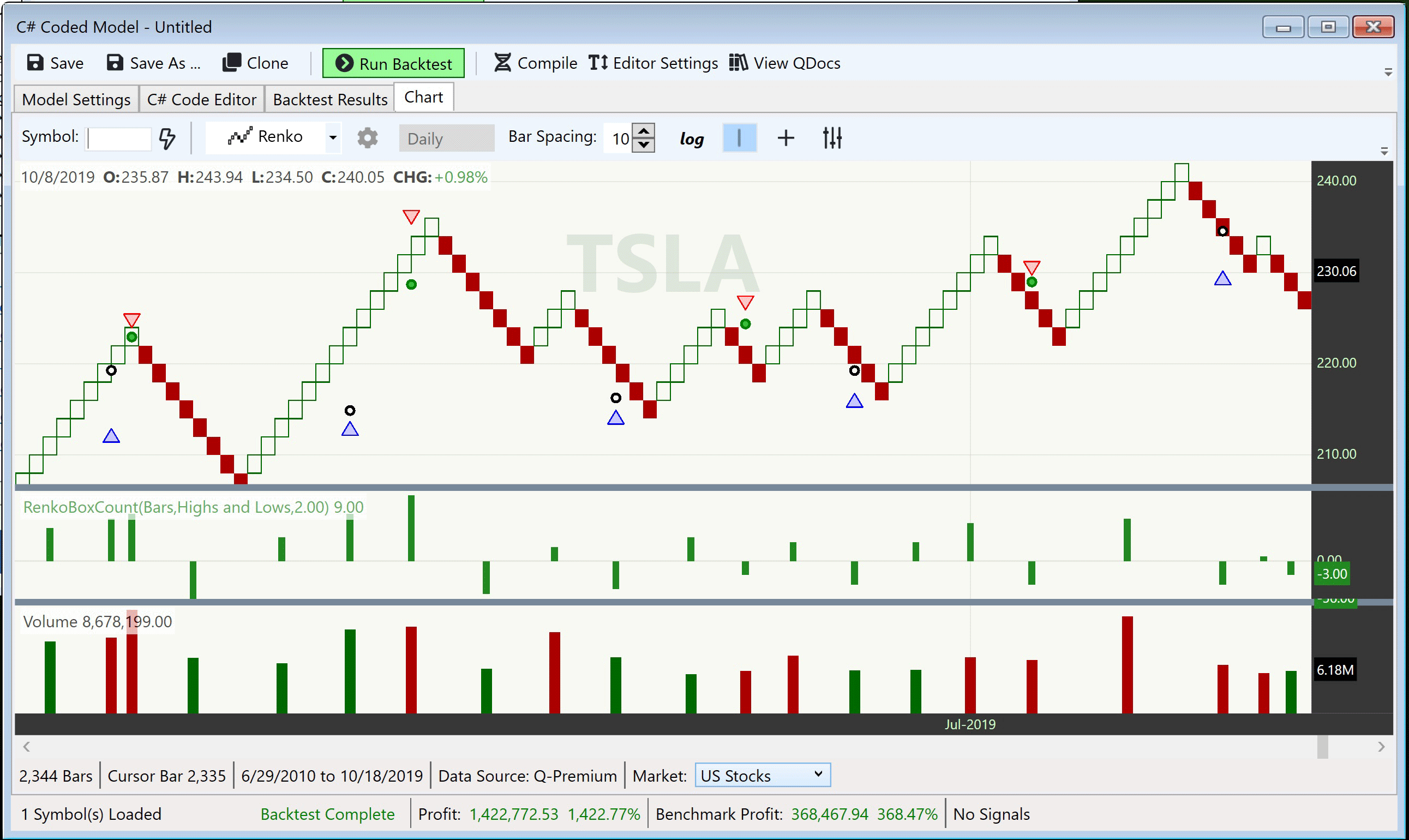1409x840 pixels.
Task: Click the -3.00 indicator value marker
Action: point(1332,574)
